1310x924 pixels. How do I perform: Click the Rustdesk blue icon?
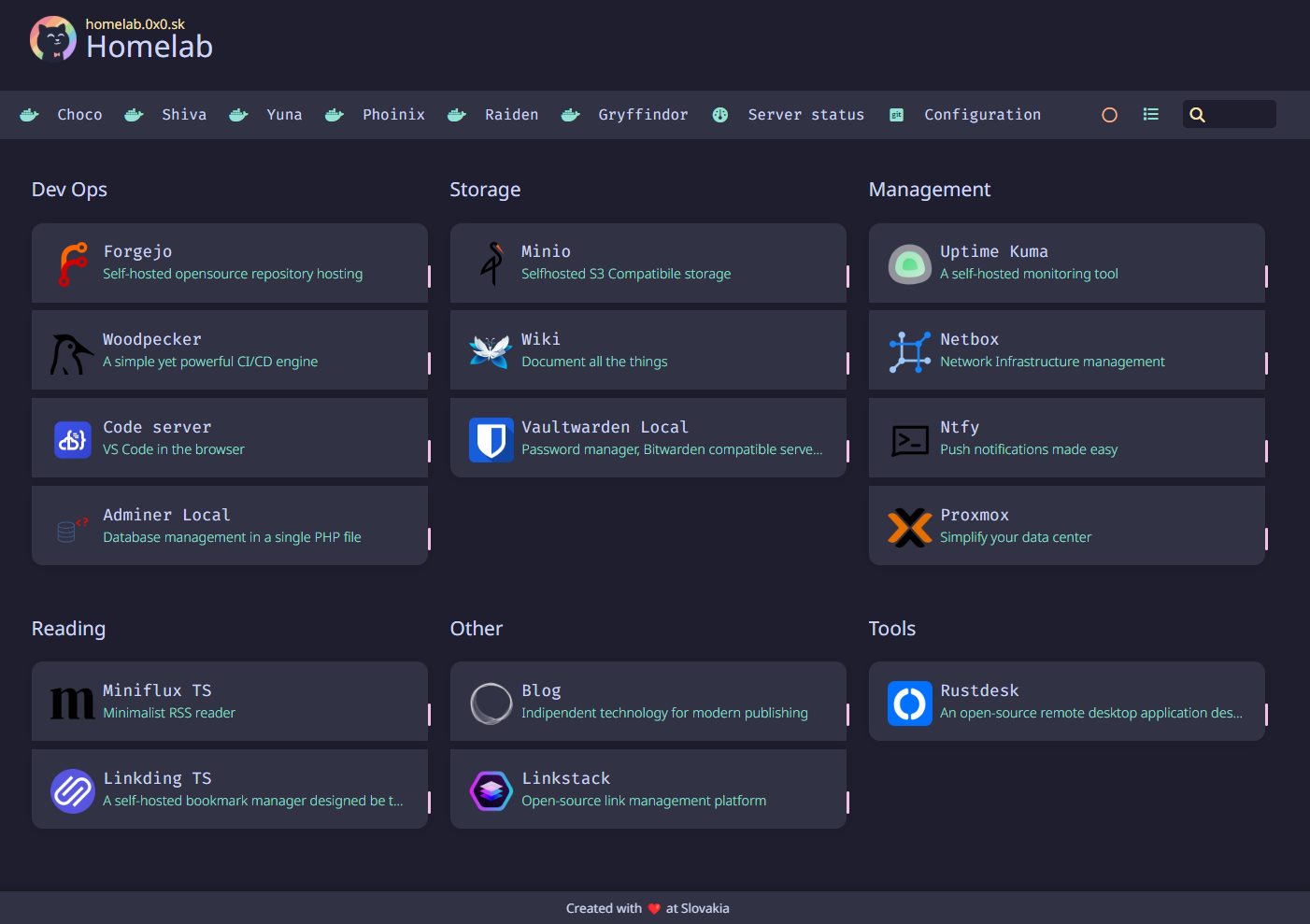[909, 703]
